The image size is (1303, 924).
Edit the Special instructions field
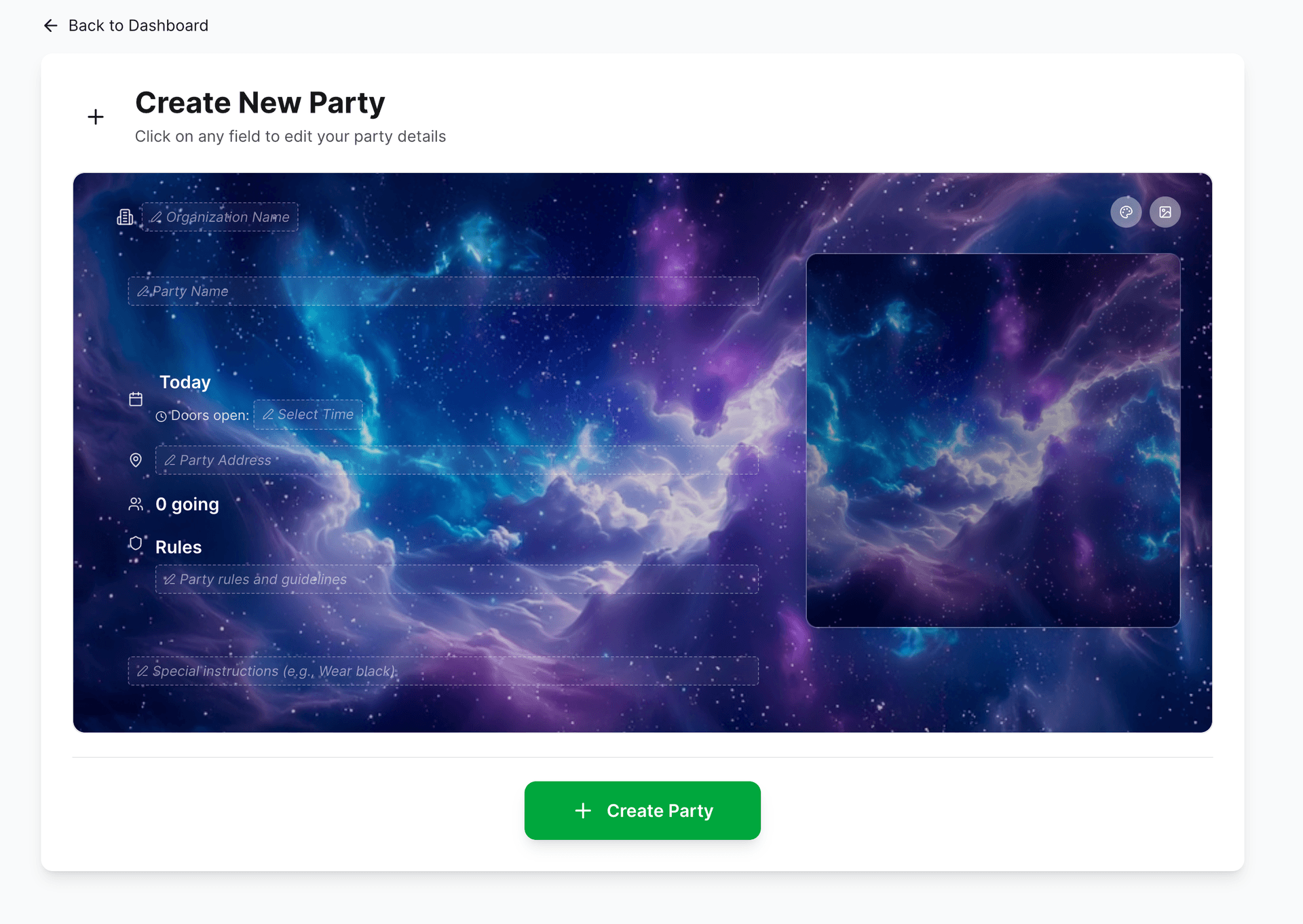443,670
